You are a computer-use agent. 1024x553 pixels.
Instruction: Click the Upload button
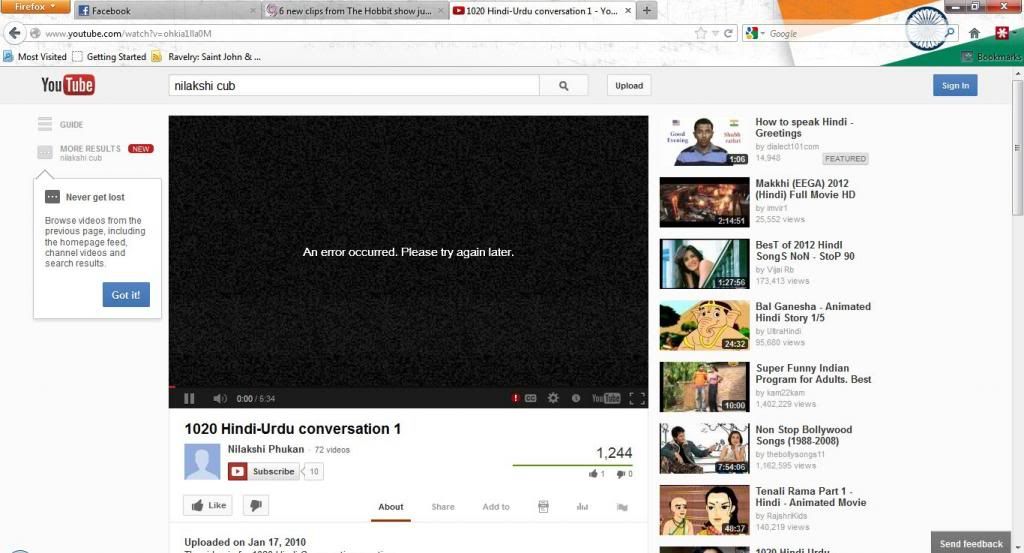(x=629, y=86)
